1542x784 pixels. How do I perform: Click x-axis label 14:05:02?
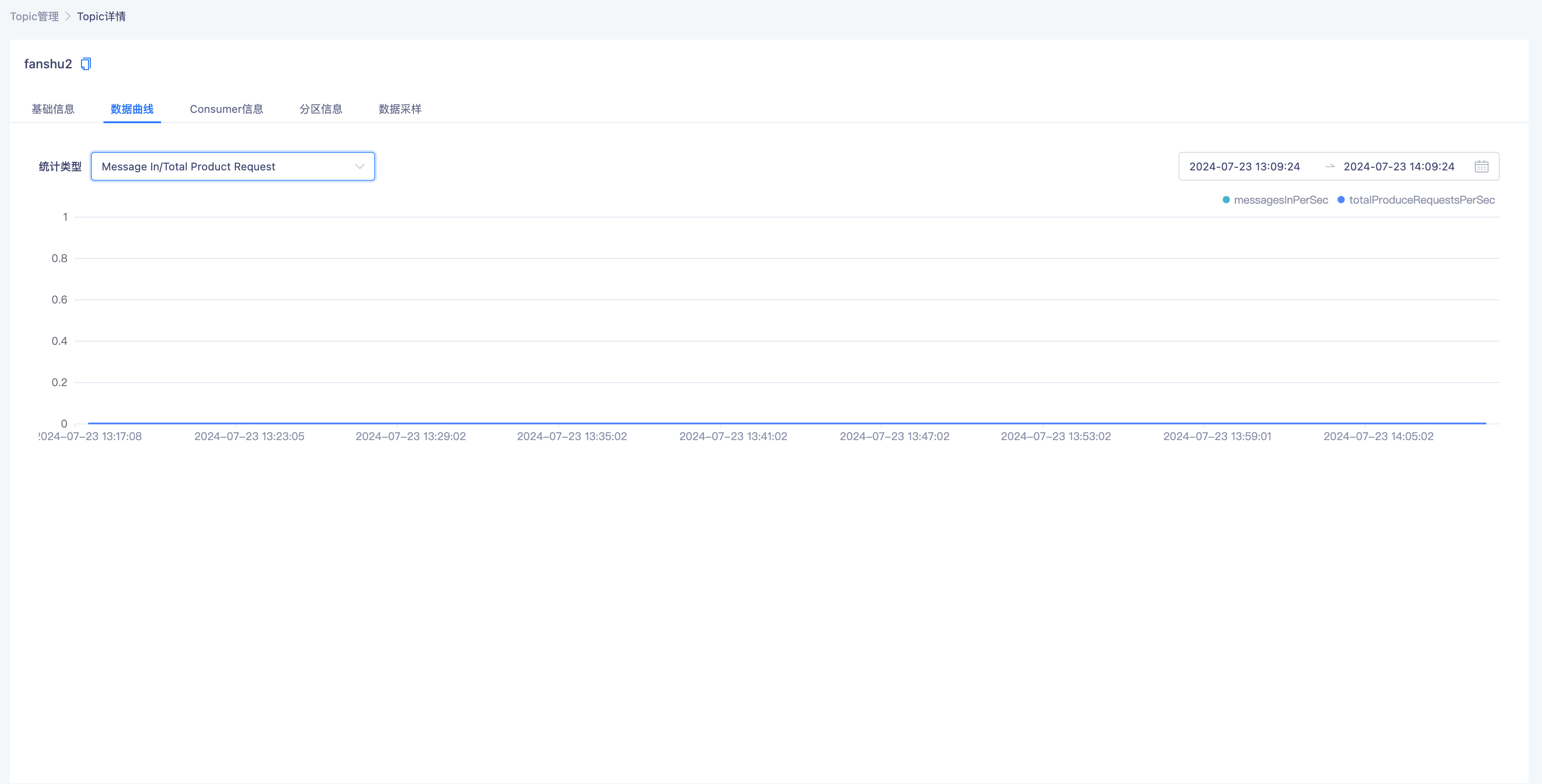pos(1379,437)
